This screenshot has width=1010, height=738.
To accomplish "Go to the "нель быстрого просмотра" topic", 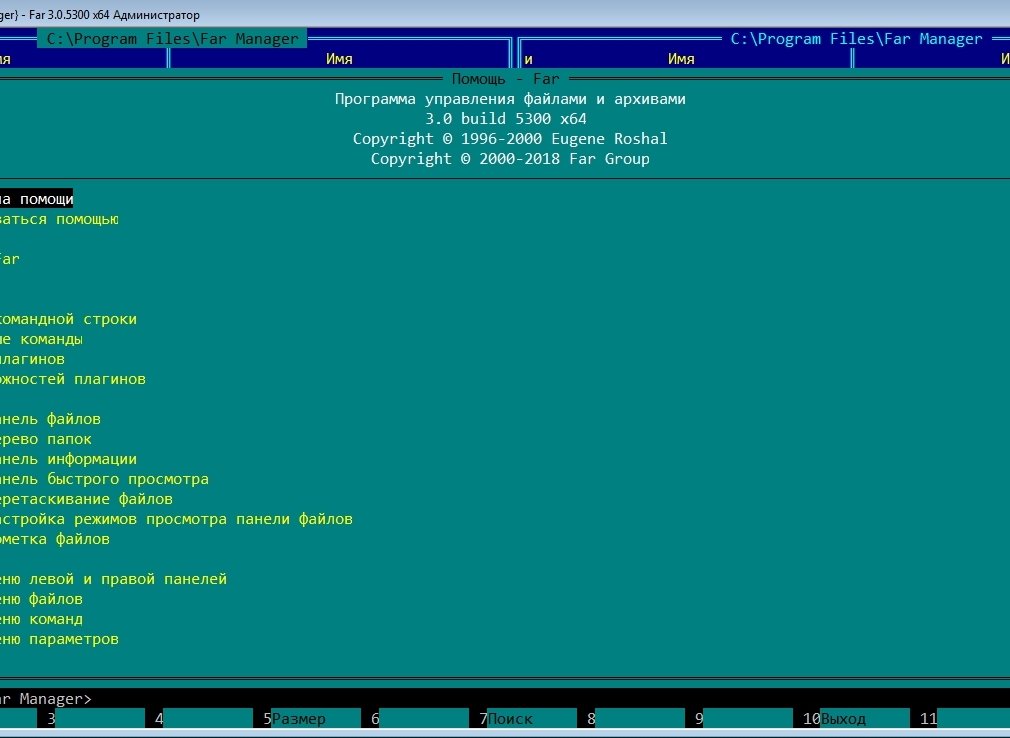I will click(x=104, y=478).
